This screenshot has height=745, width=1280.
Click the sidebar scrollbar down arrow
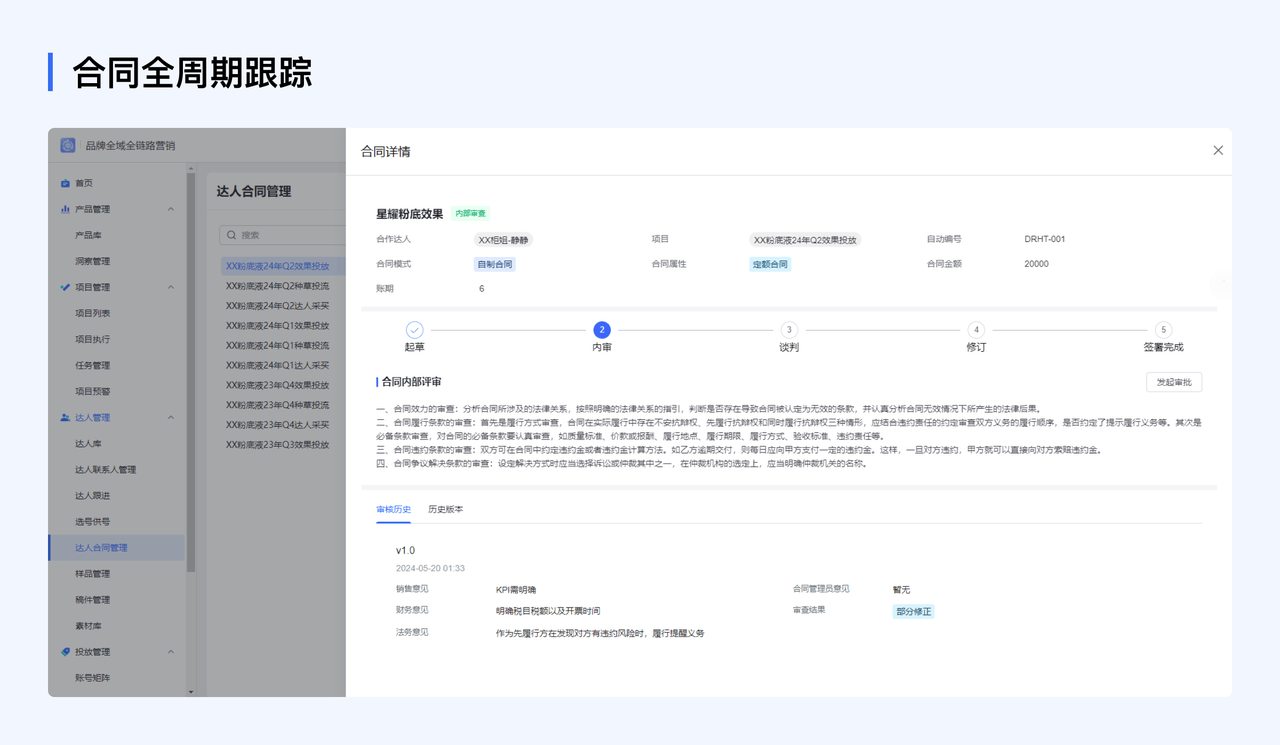click(191, 691)
